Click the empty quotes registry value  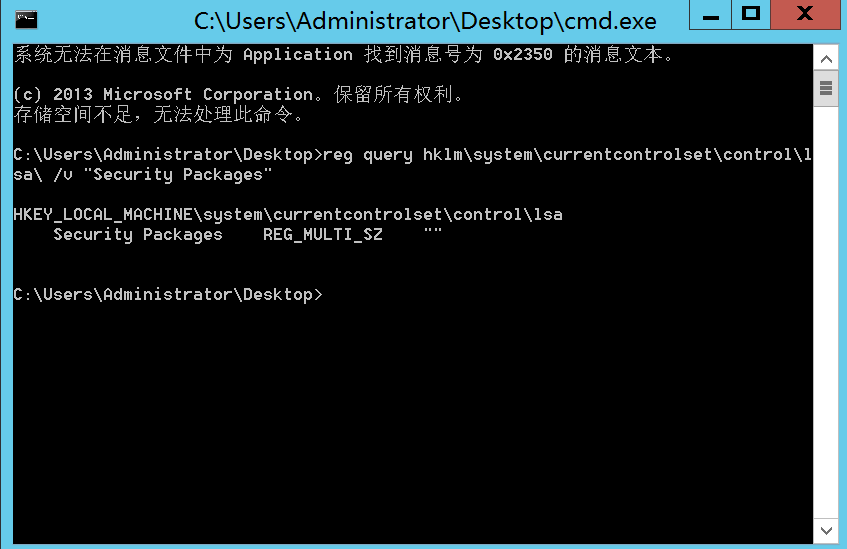pos(432,235)
